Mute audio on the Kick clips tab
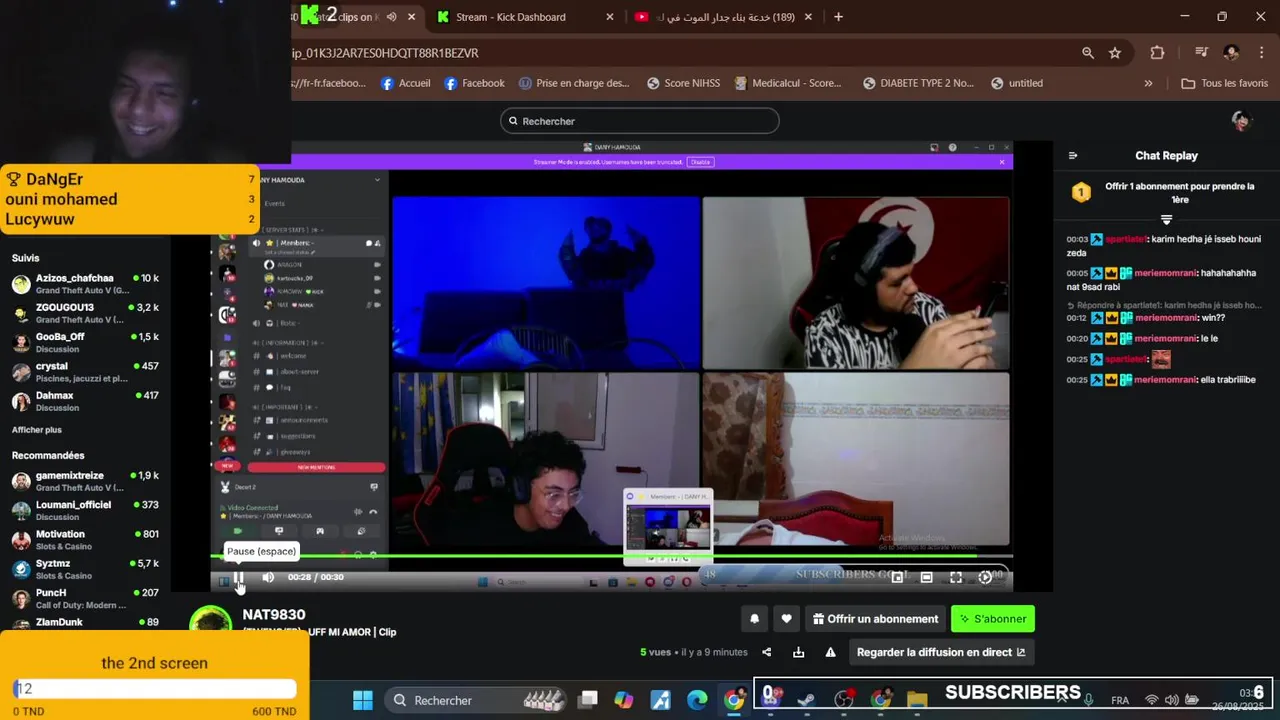 tap(392, 17)
